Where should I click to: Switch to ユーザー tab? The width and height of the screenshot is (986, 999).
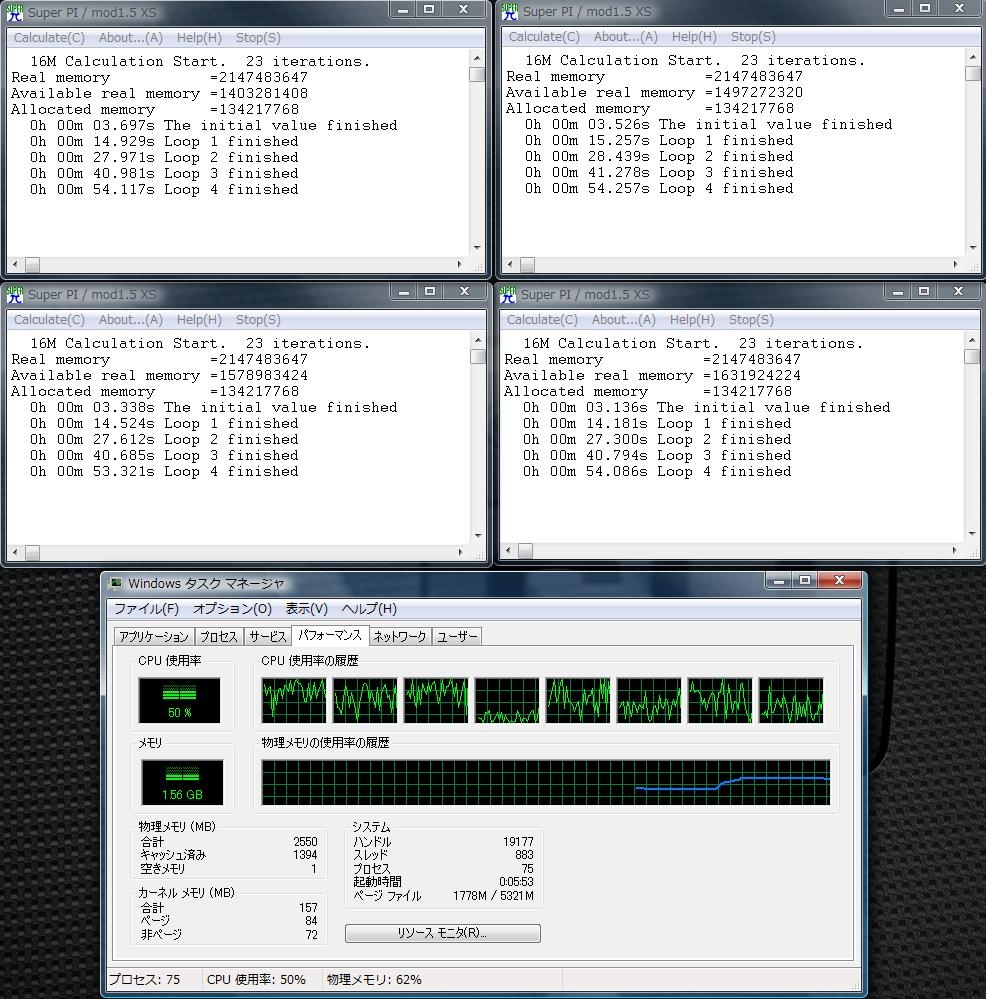[x=457, y=636]
